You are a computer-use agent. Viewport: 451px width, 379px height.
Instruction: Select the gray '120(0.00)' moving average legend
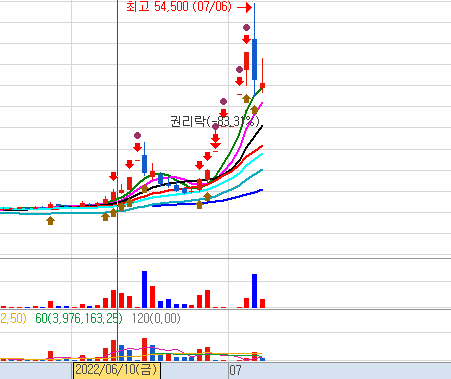156,318
